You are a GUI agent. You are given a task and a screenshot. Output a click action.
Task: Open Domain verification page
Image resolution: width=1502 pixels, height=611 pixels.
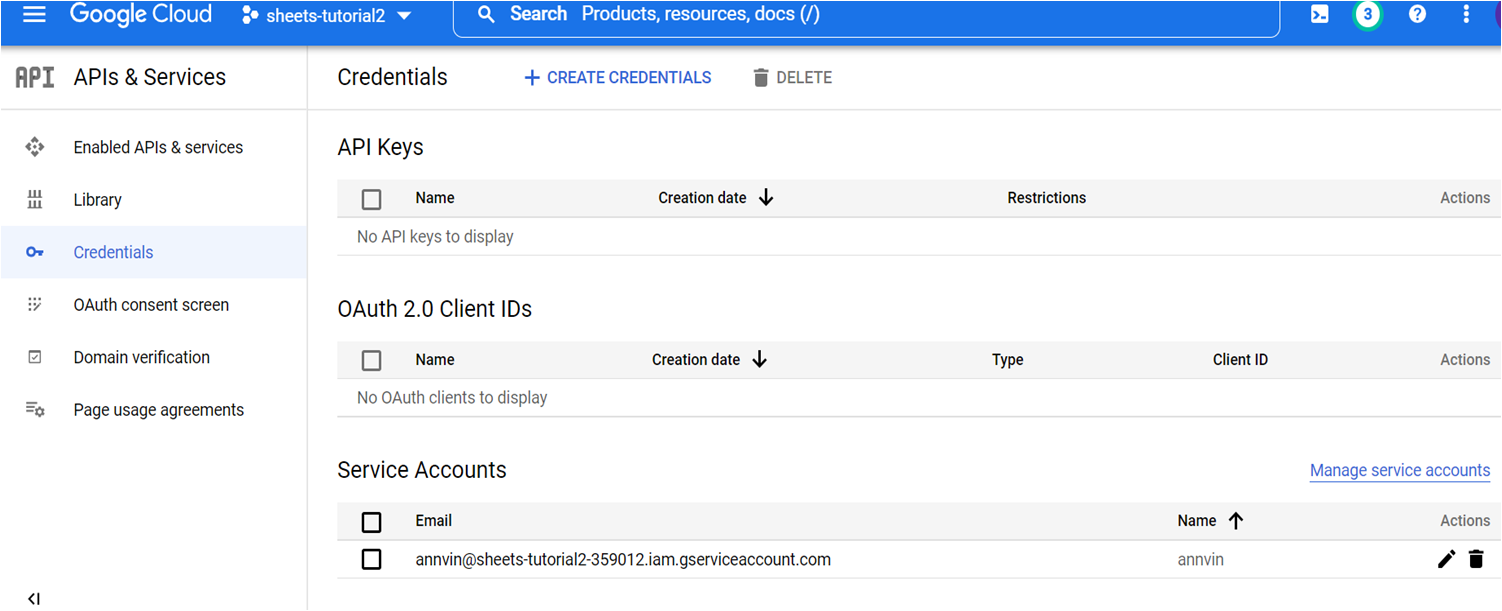point(142,357)
